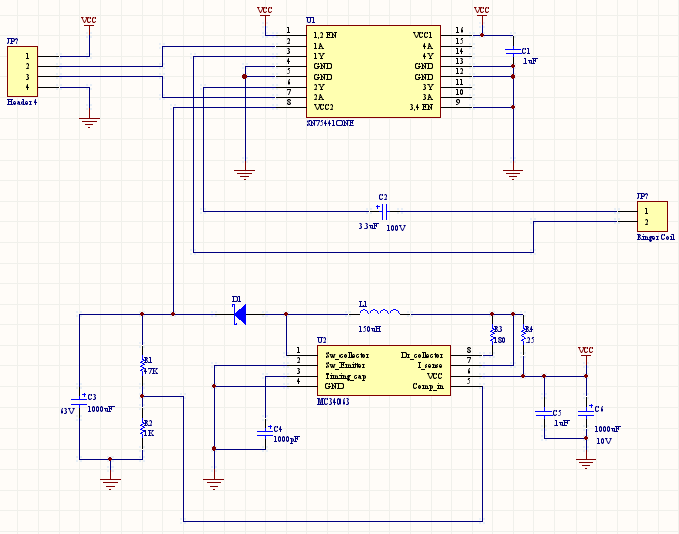The image size is (679, 534).
Task: Select capacitor C3 near 63V label
Action: point(79,399)
